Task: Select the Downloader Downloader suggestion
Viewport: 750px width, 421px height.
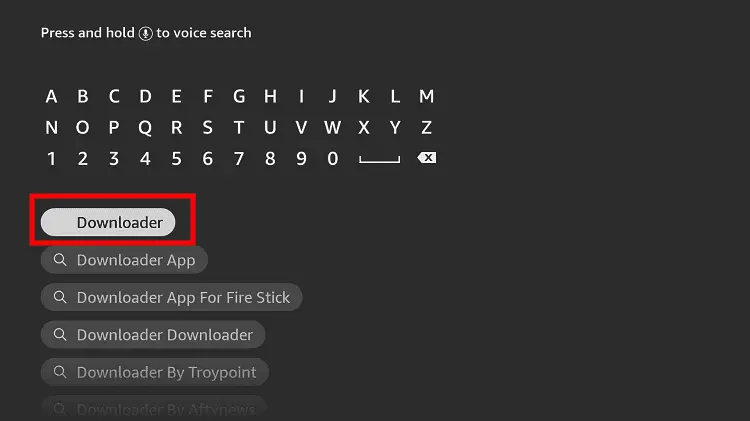Action: pos(153,334)
